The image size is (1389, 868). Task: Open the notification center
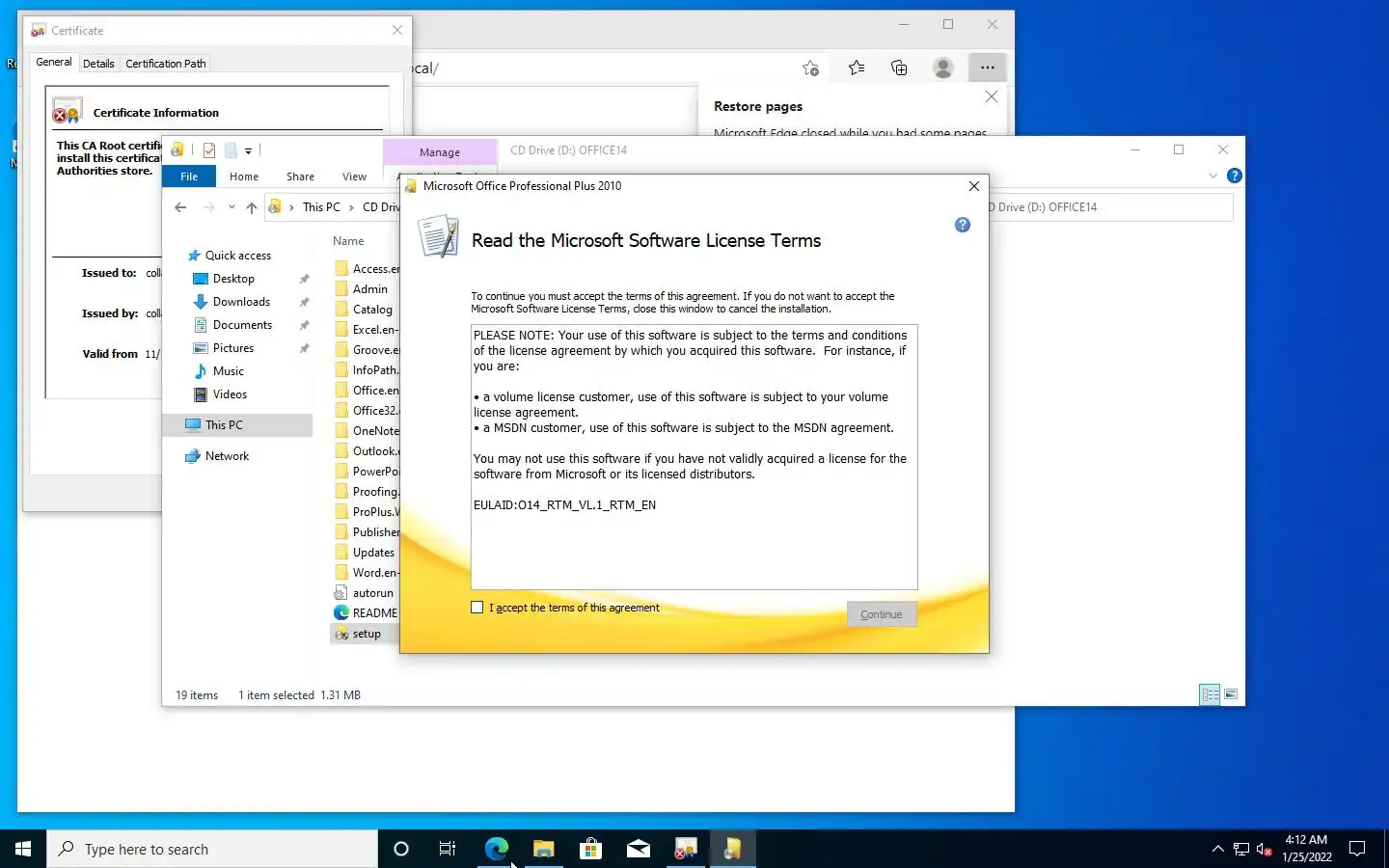click(1357, 849)
